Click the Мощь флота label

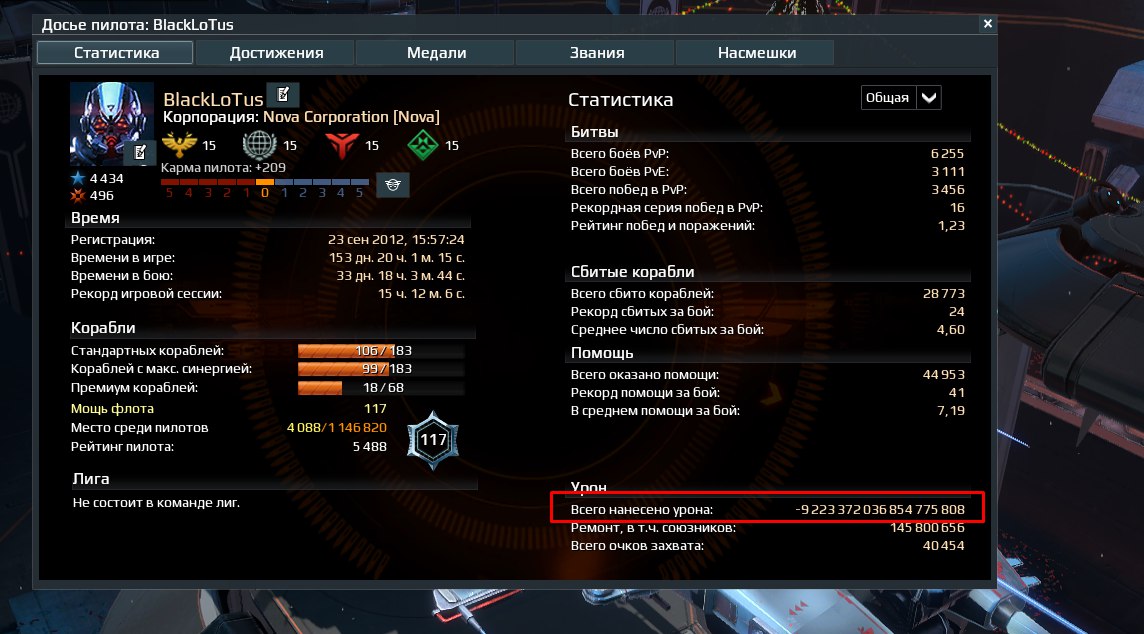(112, 409)
